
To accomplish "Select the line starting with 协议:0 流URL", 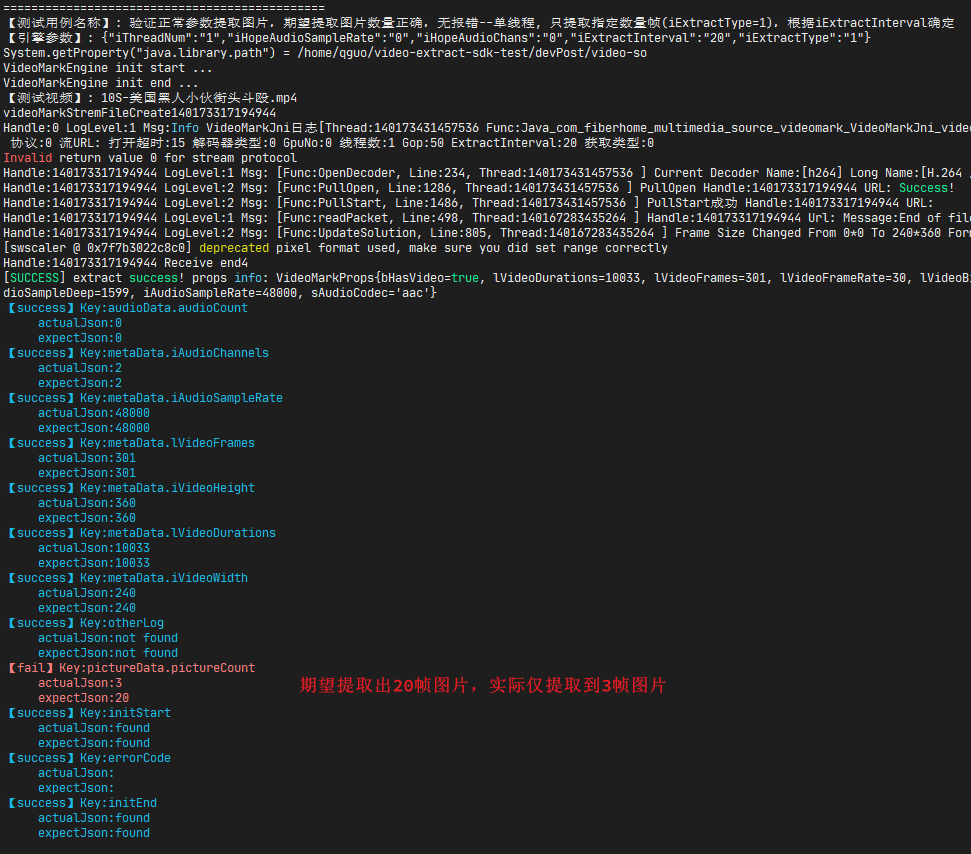I will 332,143.
